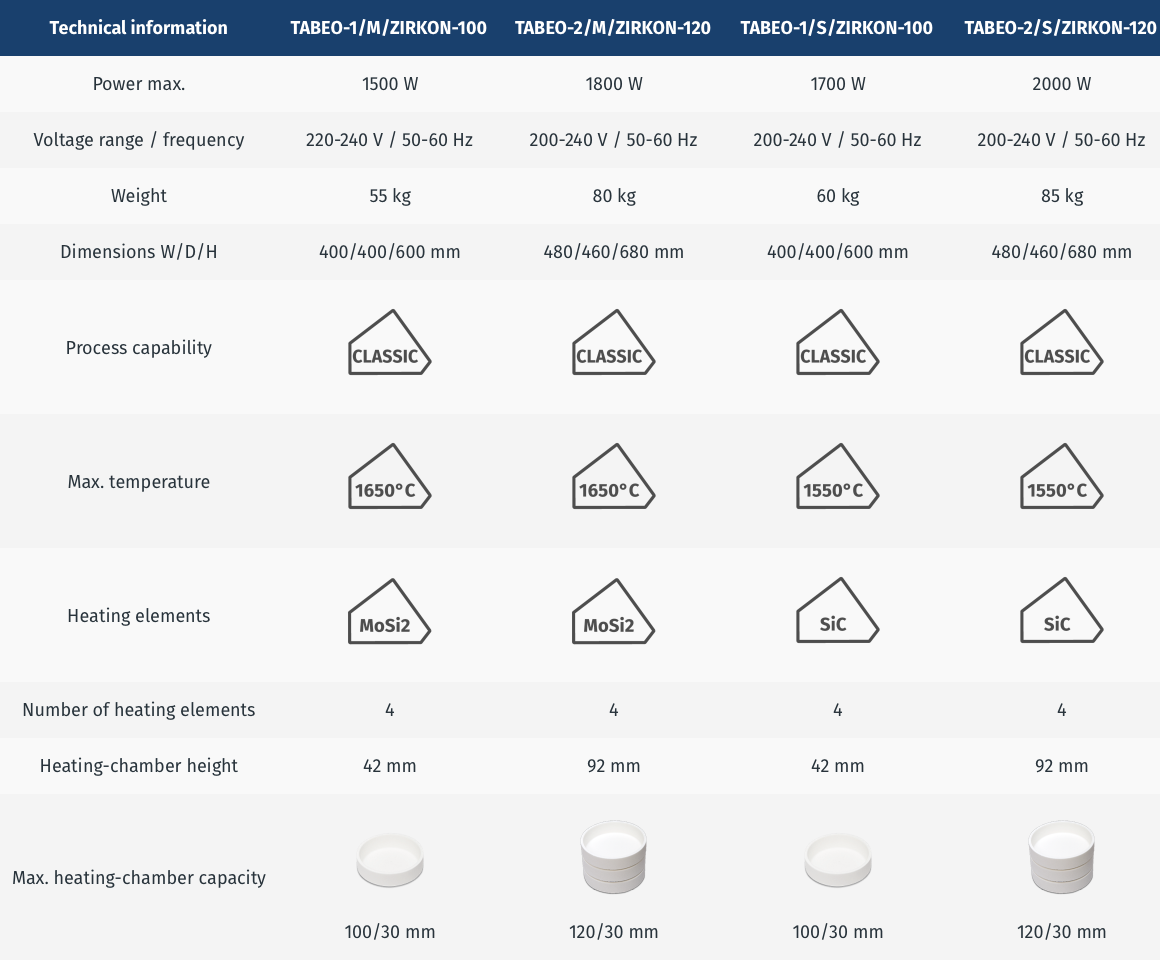This screenshot has height=960, width=1162.
Task: Click MoSi2 heating element icon for TABEO-2/M
Action: pyautogui.click(x=613, y=614)
